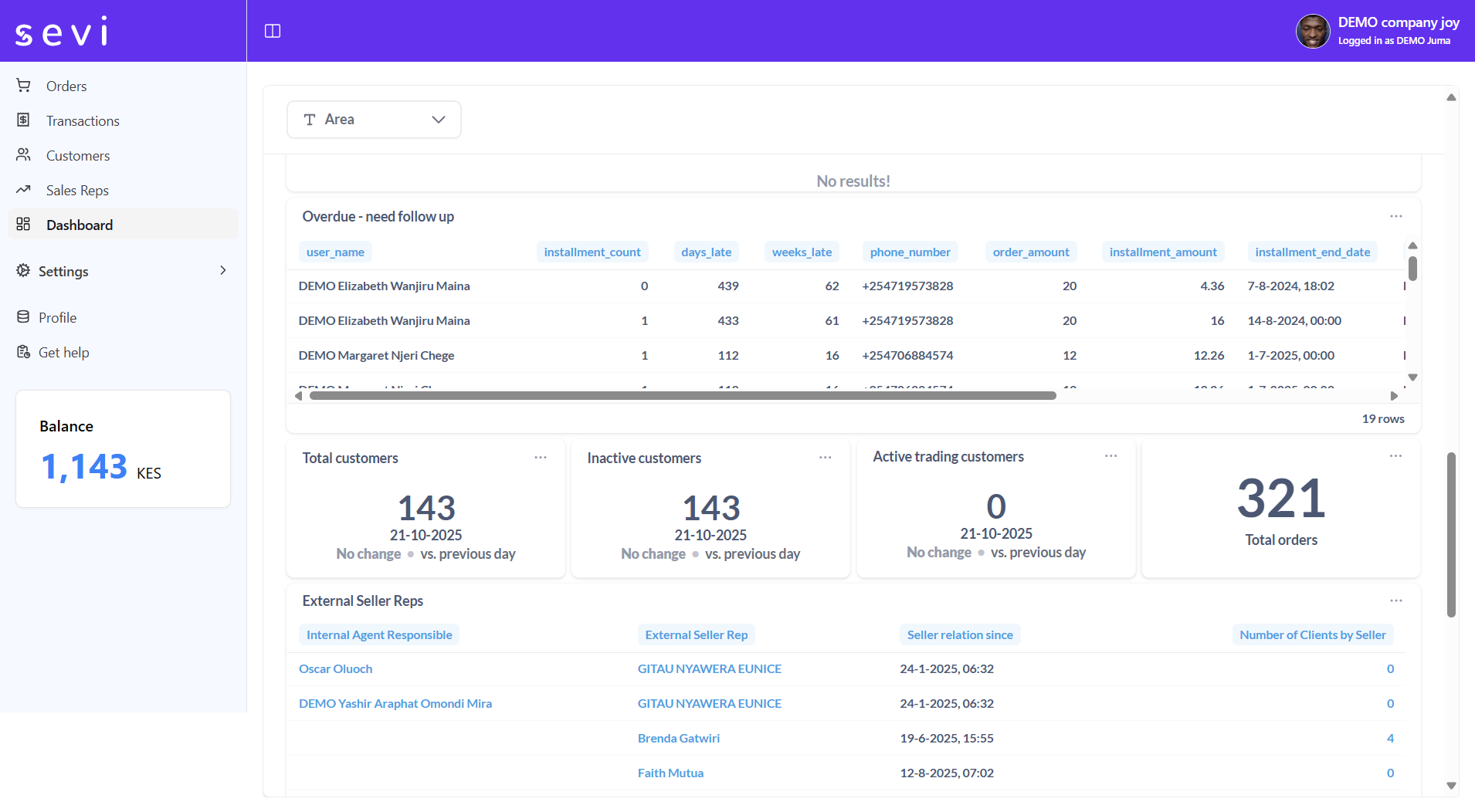Open Oscar Oluoch's agent link
1475x812 pixels.
tap(335, 668)
